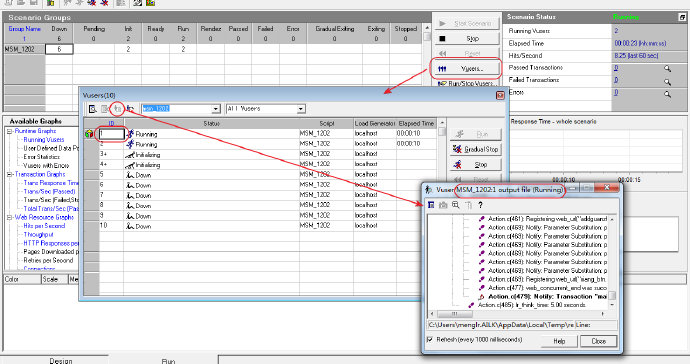Open the MSM_1202 group dropdown
Image resolution: width=690 pixels, height=364 pixels.
tap(216, 109)
